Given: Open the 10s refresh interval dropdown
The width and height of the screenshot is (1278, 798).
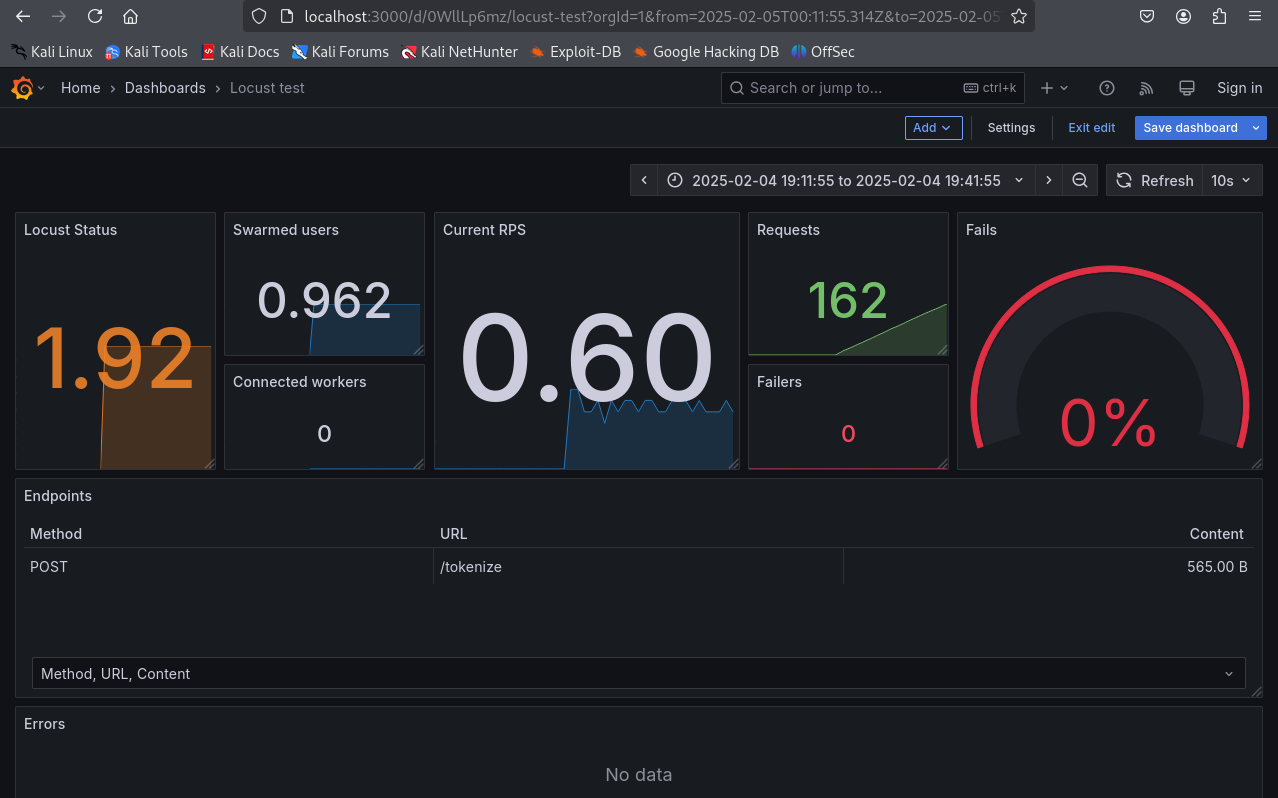Looking at the screenshot, I should (x=1231, y=180).
